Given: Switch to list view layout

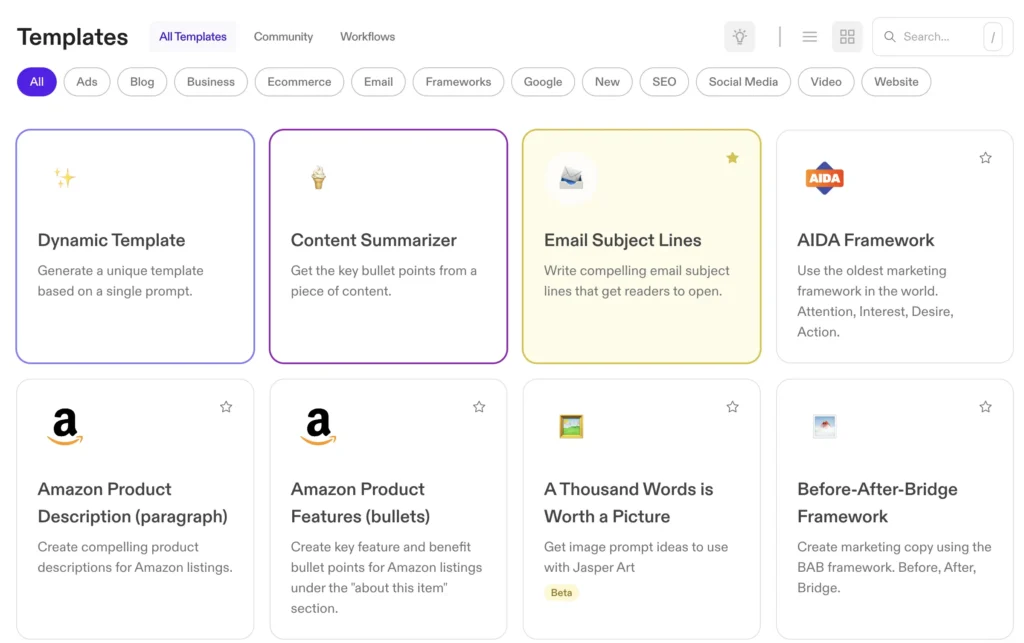Looking at the screenshot, I should [x=809, y=36].
